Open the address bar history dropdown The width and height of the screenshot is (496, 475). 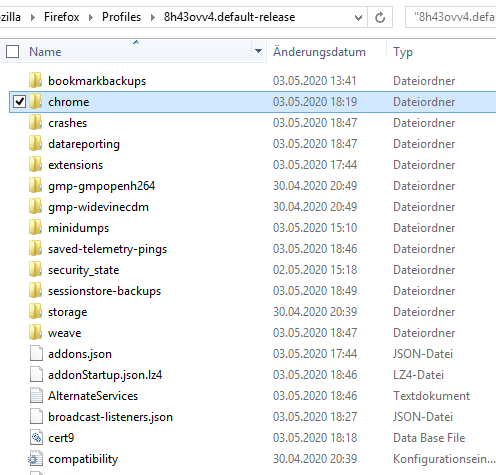[x=358, y=17]
